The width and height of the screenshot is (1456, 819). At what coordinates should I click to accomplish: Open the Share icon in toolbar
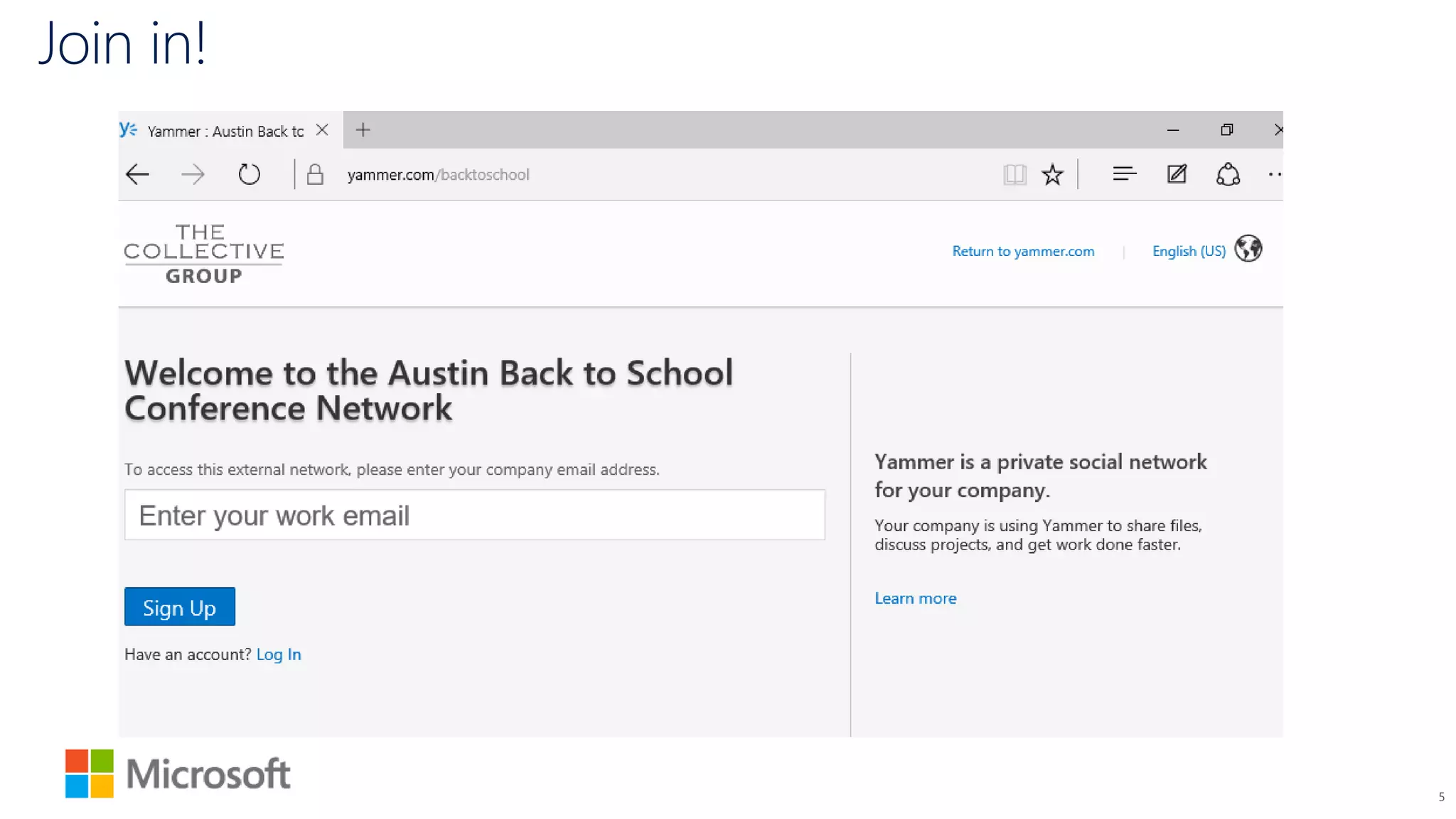pos(1228,174)
